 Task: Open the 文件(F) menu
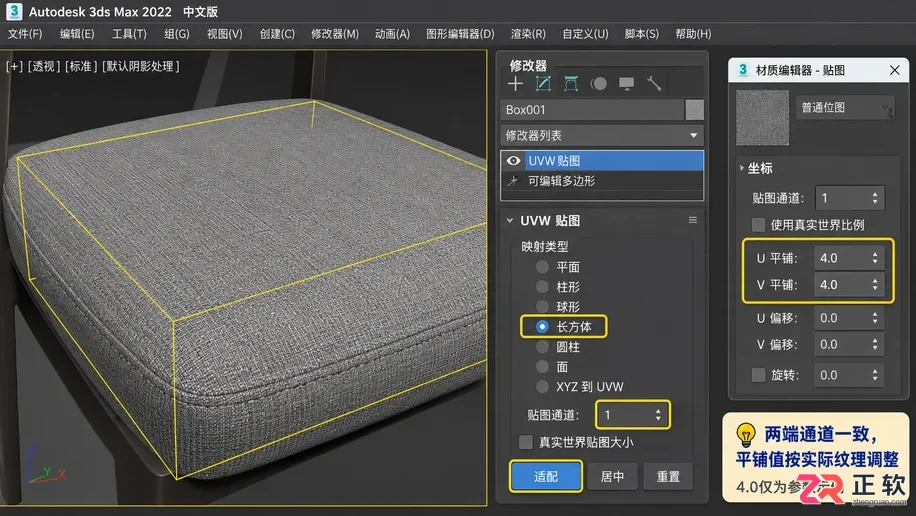tap(25, 34)
